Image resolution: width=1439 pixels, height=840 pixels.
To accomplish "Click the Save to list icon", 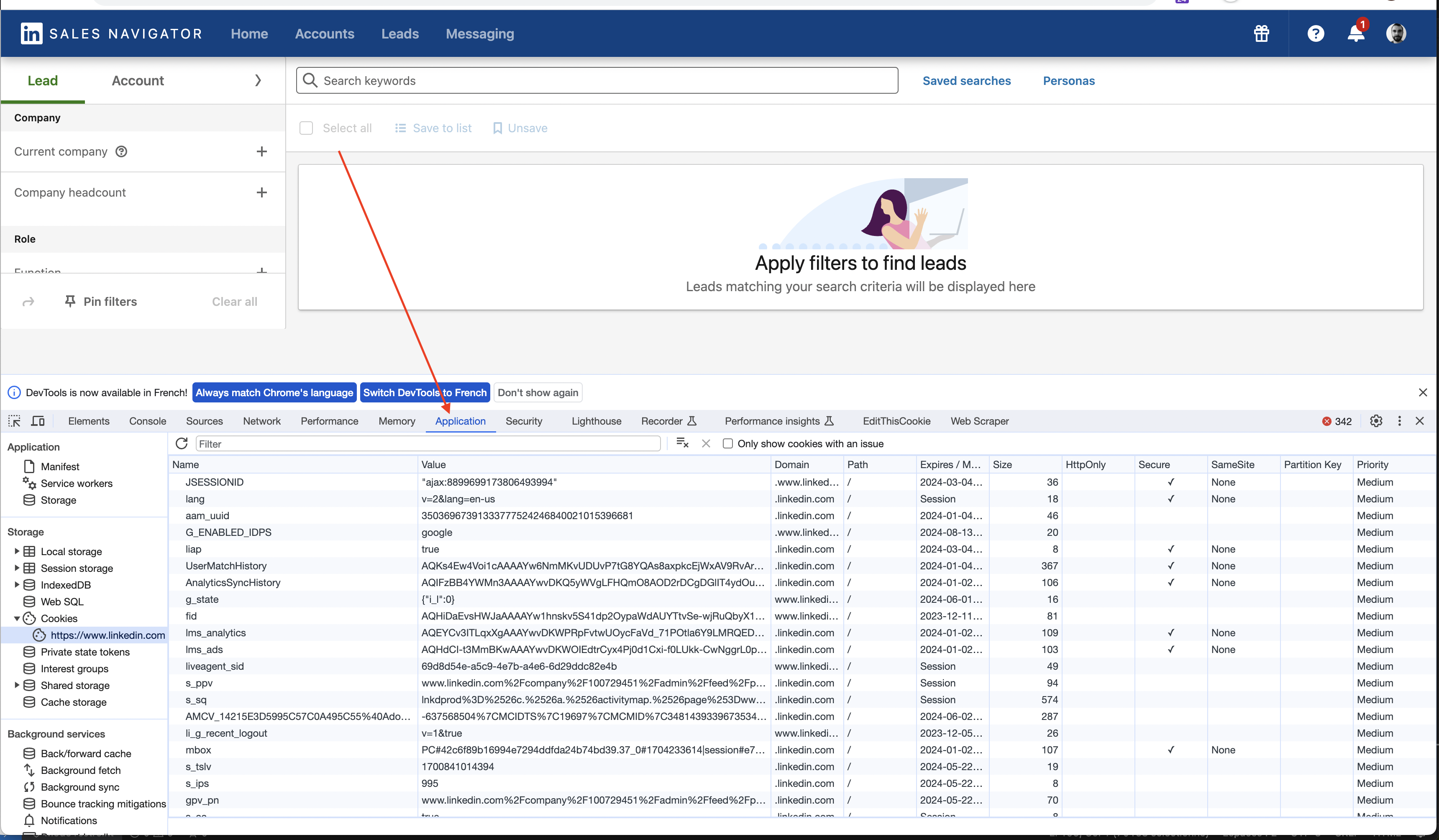I will pos(401,128).
